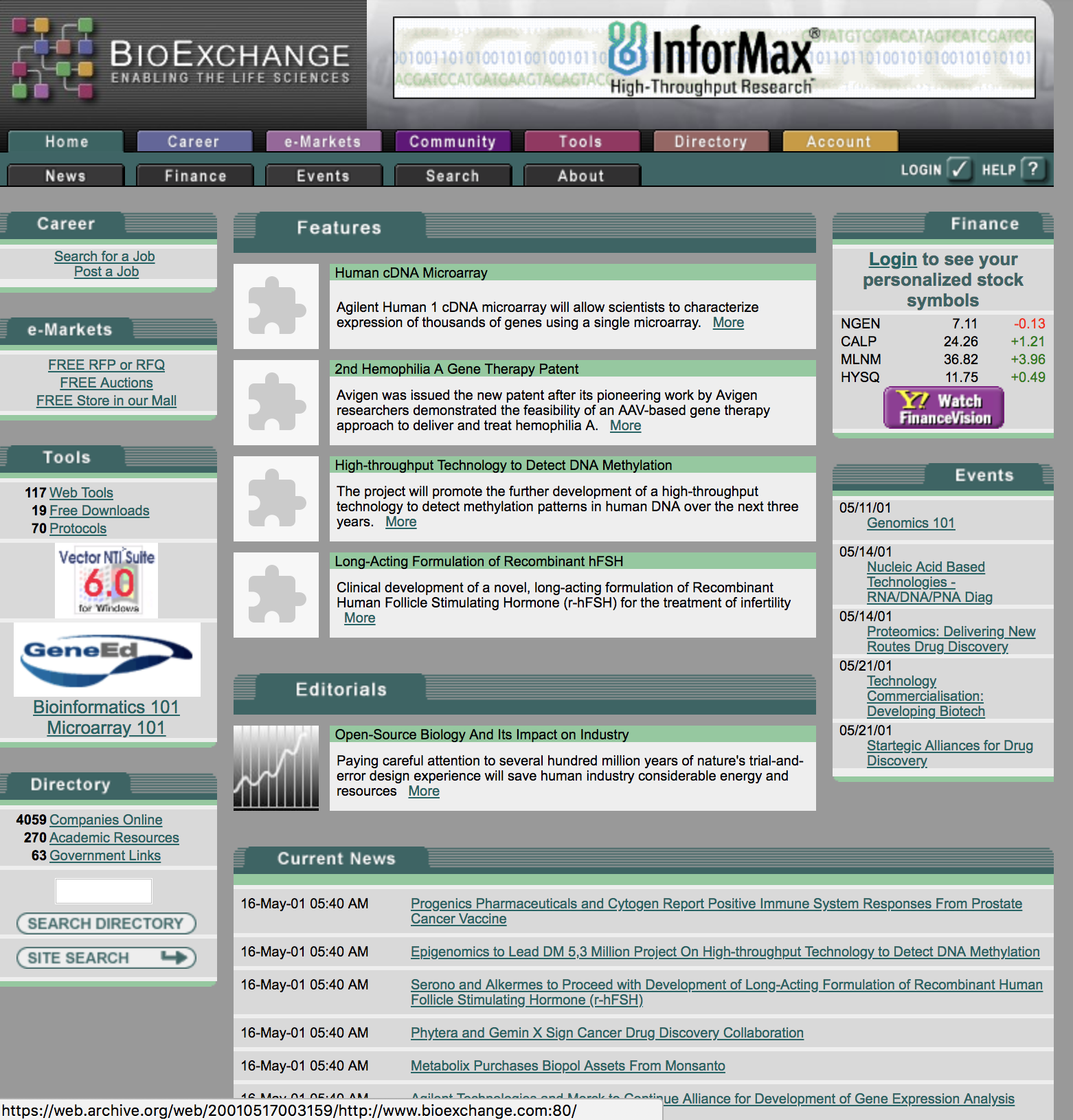Click the Yahoo Watch FinanceVision badge
The width and height of the screenshot is (1073, 1120).
(x=943, y=408)
